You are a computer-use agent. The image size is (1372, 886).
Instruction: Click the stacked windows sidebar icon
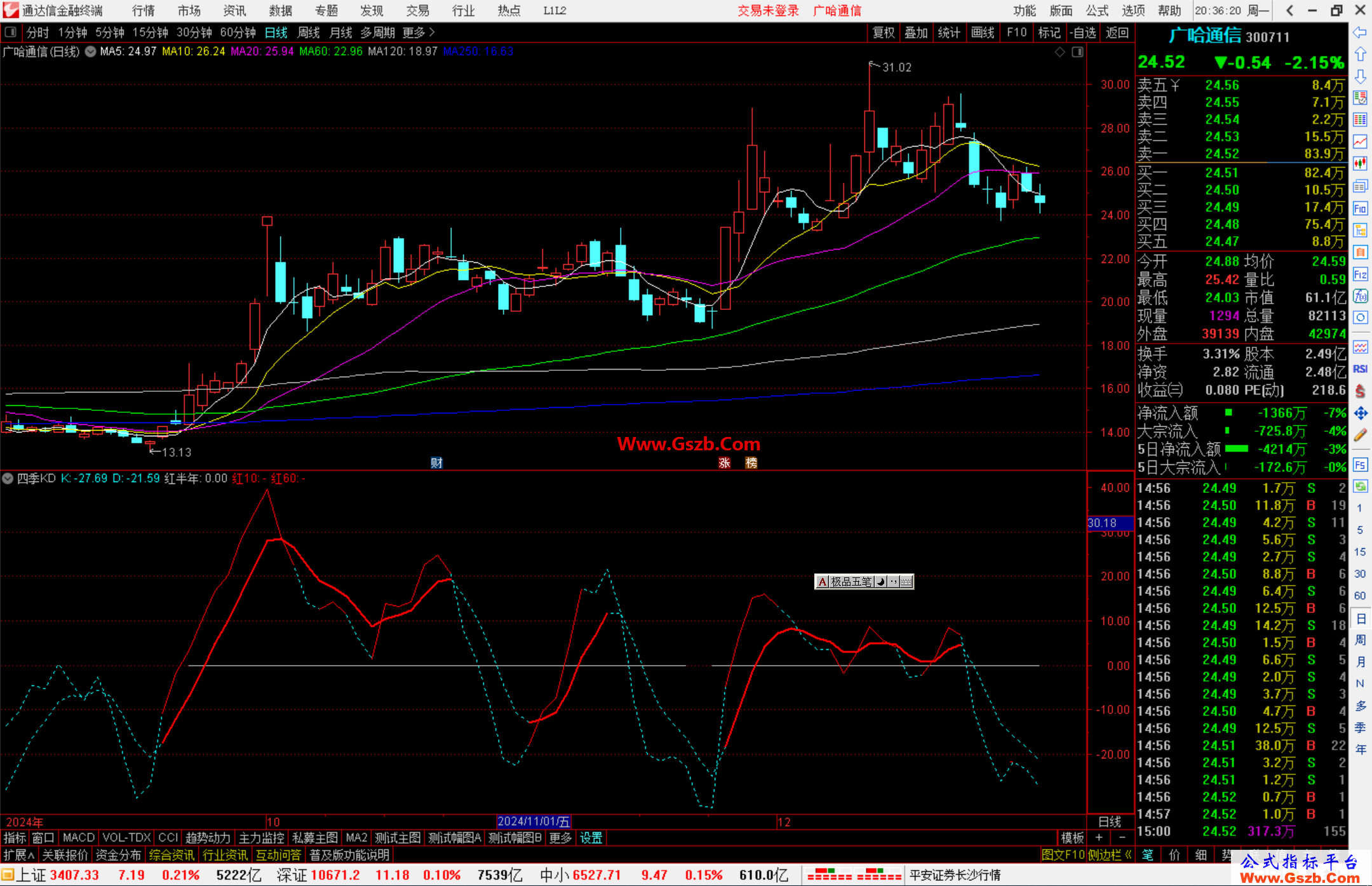1360,186
